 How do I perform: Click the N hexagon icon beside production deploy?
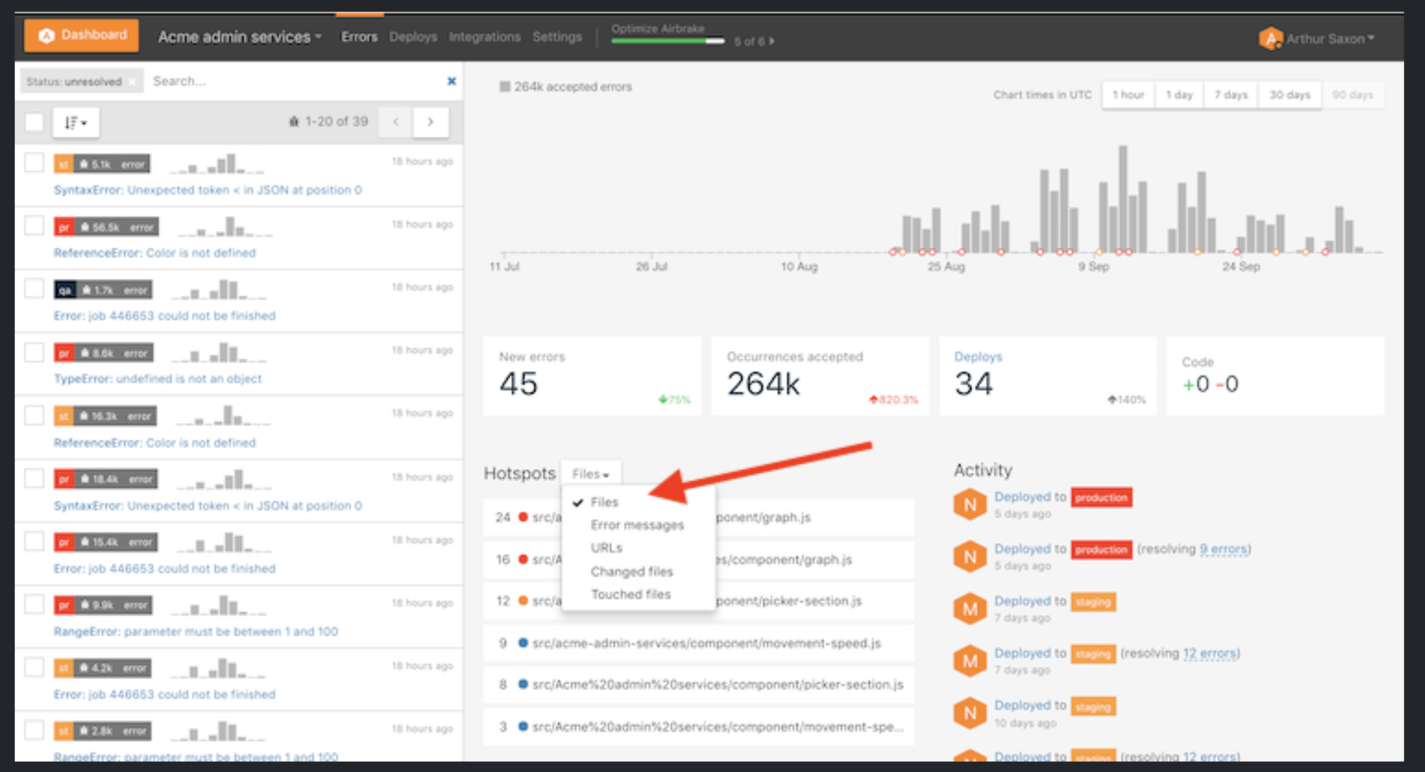click(x=970, y=504)
